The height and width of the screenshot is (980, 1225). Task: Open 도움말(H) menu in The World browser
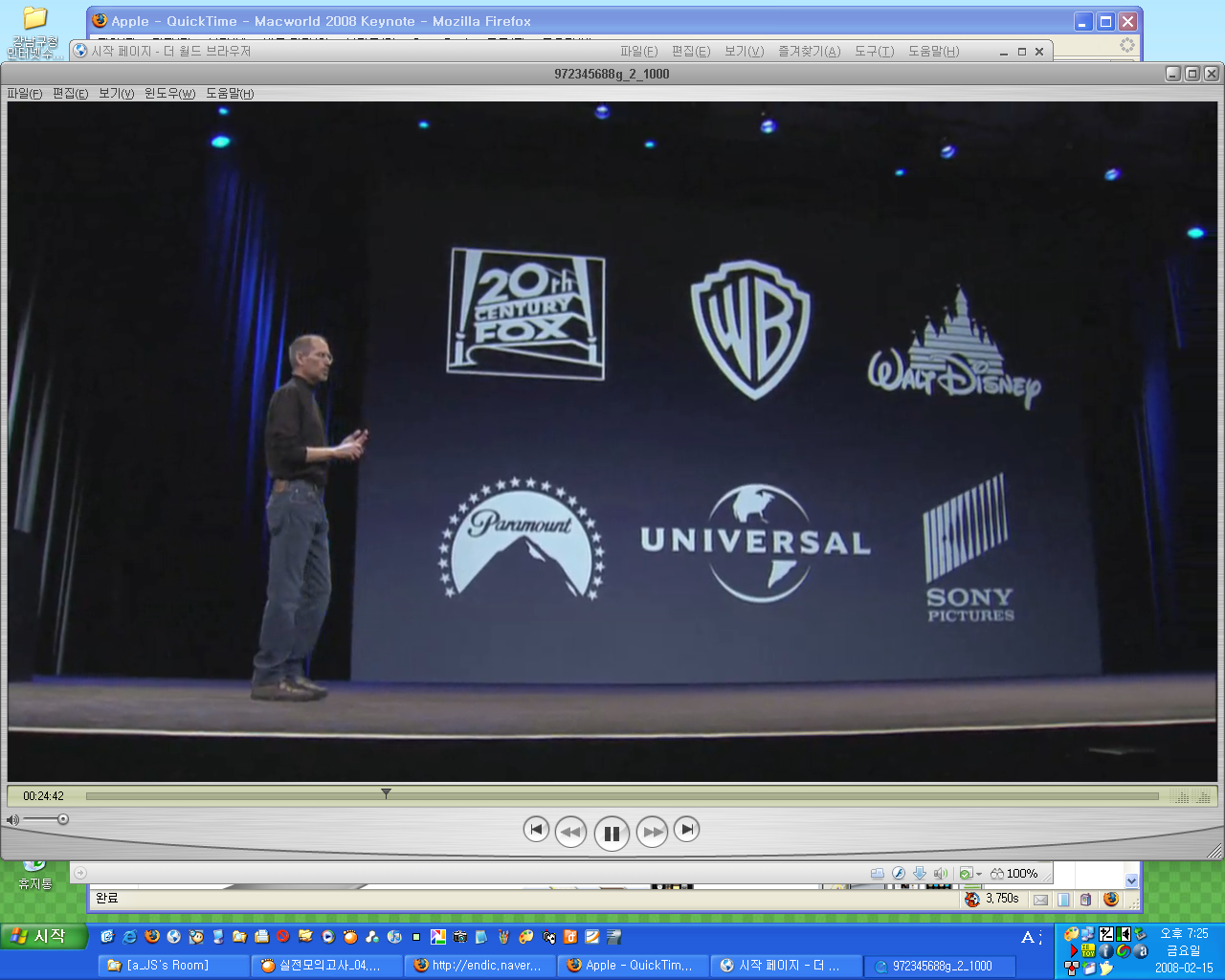click(x=933, y=52)
